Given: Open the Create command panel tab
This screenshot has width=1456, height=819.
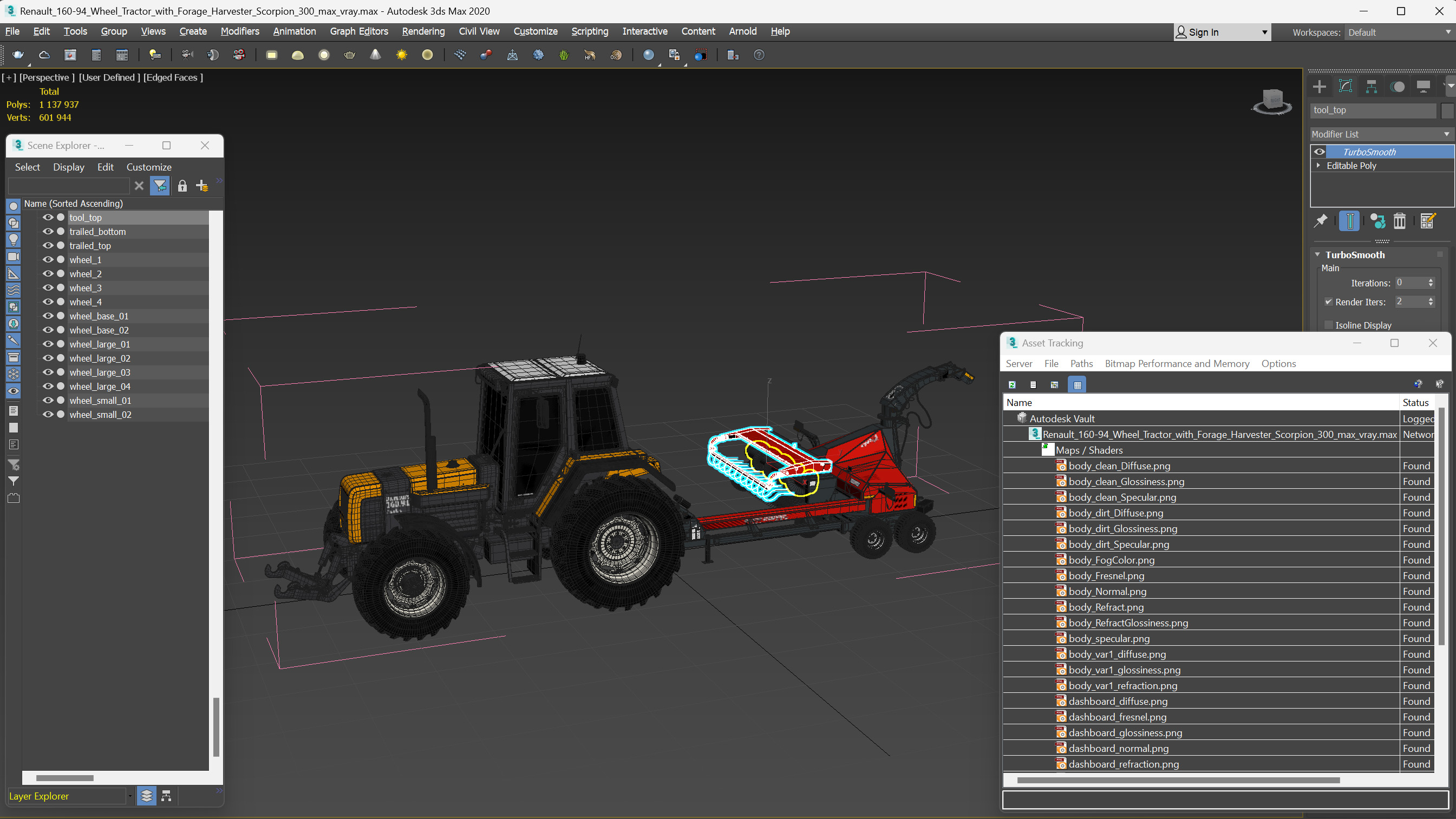Looking at the screenshot, I should click(x=1319, y=87).
